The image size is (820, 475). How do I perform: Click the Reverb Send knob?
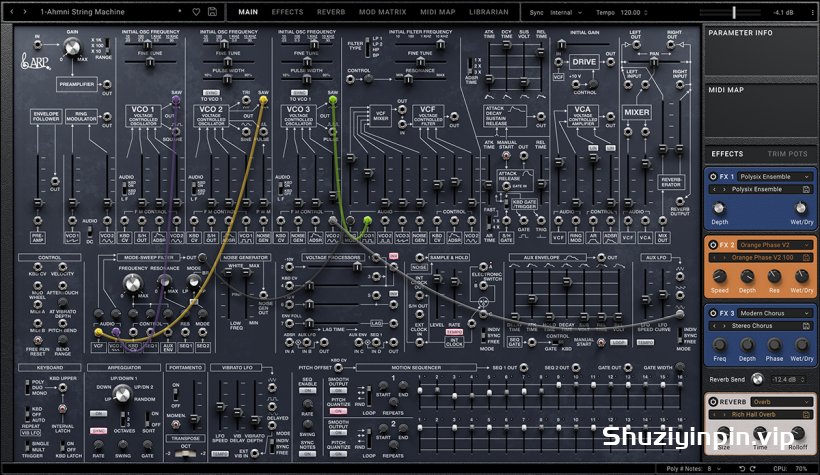tap(757, 379)
